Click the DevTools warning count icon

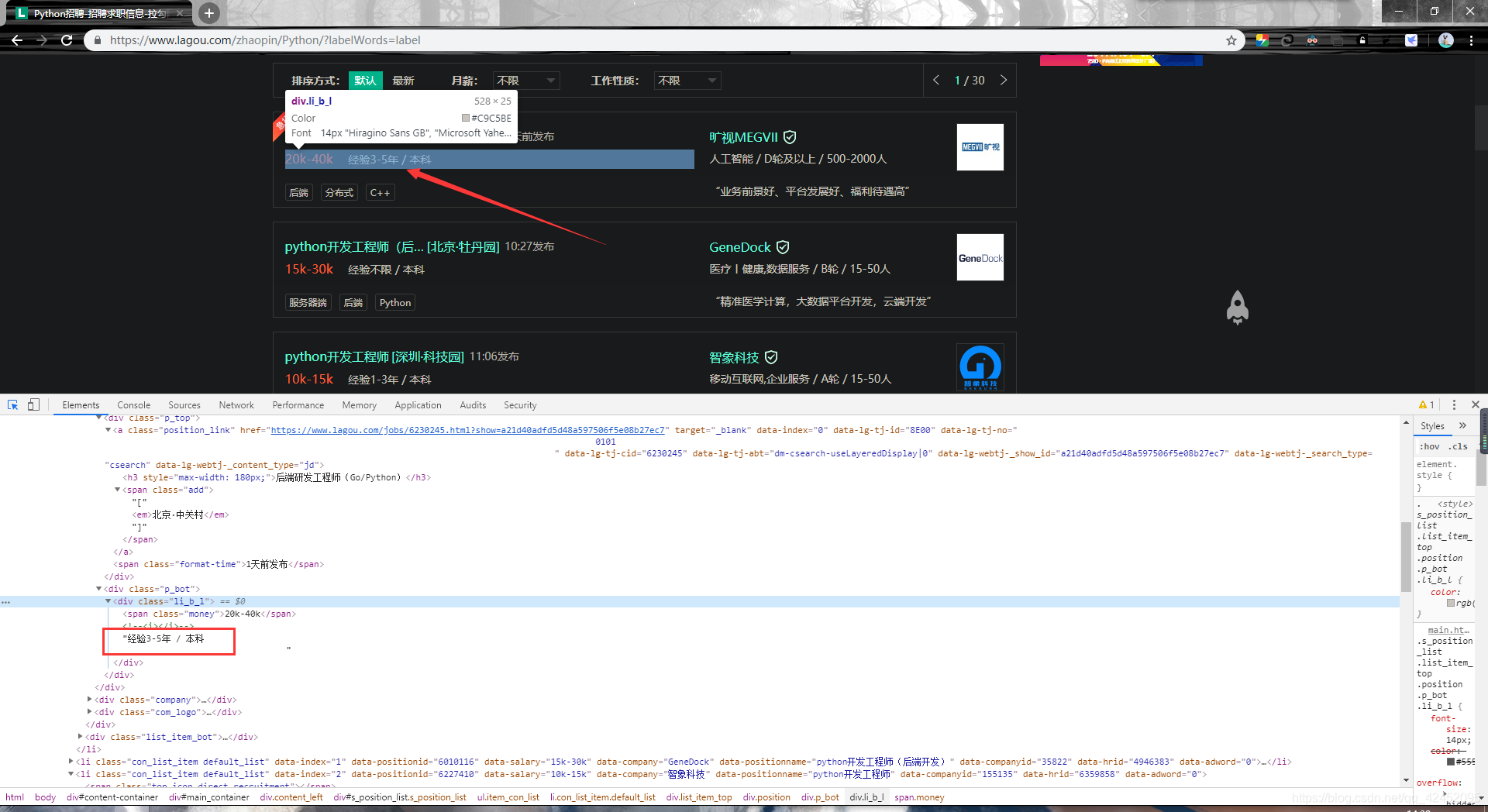(1426, 404)
